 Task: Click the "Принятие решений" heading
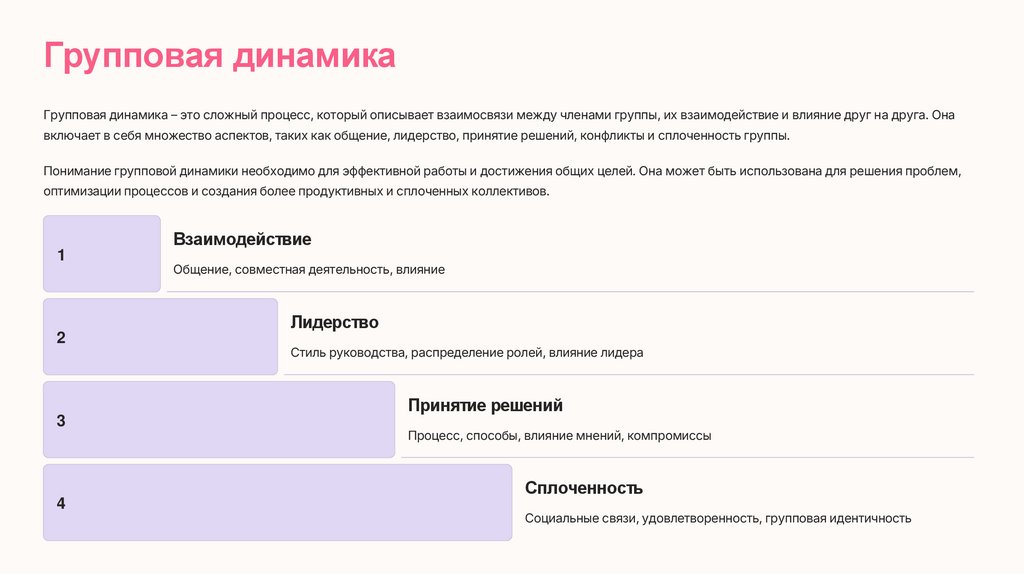pos(485,406)
